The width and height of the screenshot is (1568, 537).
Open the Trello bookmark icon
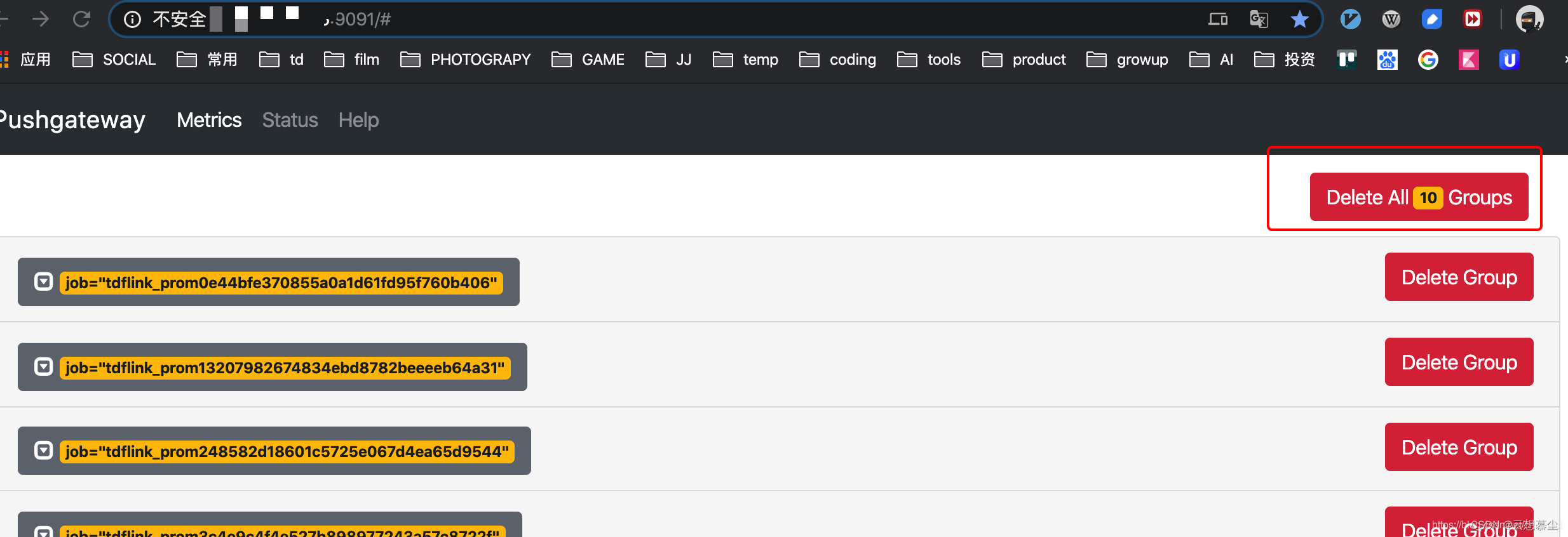[1347, 60]
